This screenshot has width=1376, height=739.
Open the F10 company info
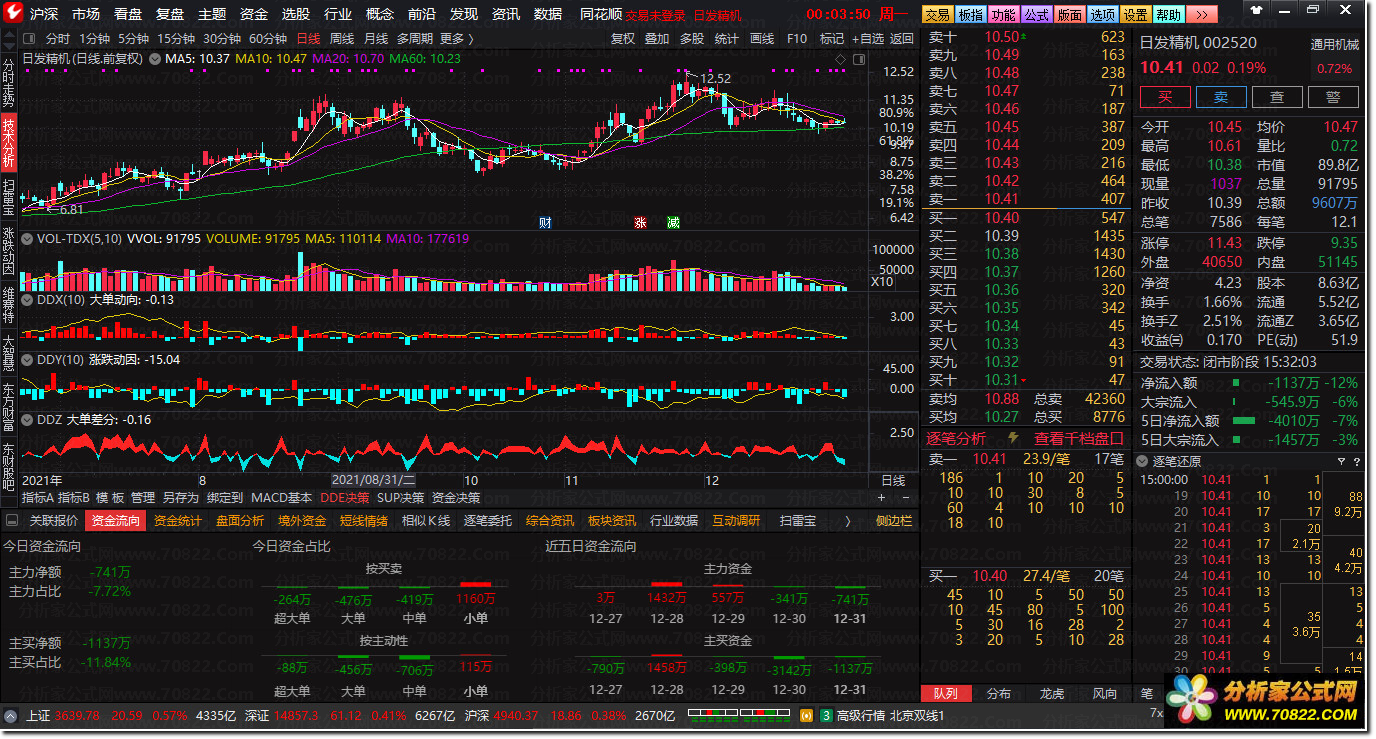click(797, 39)
